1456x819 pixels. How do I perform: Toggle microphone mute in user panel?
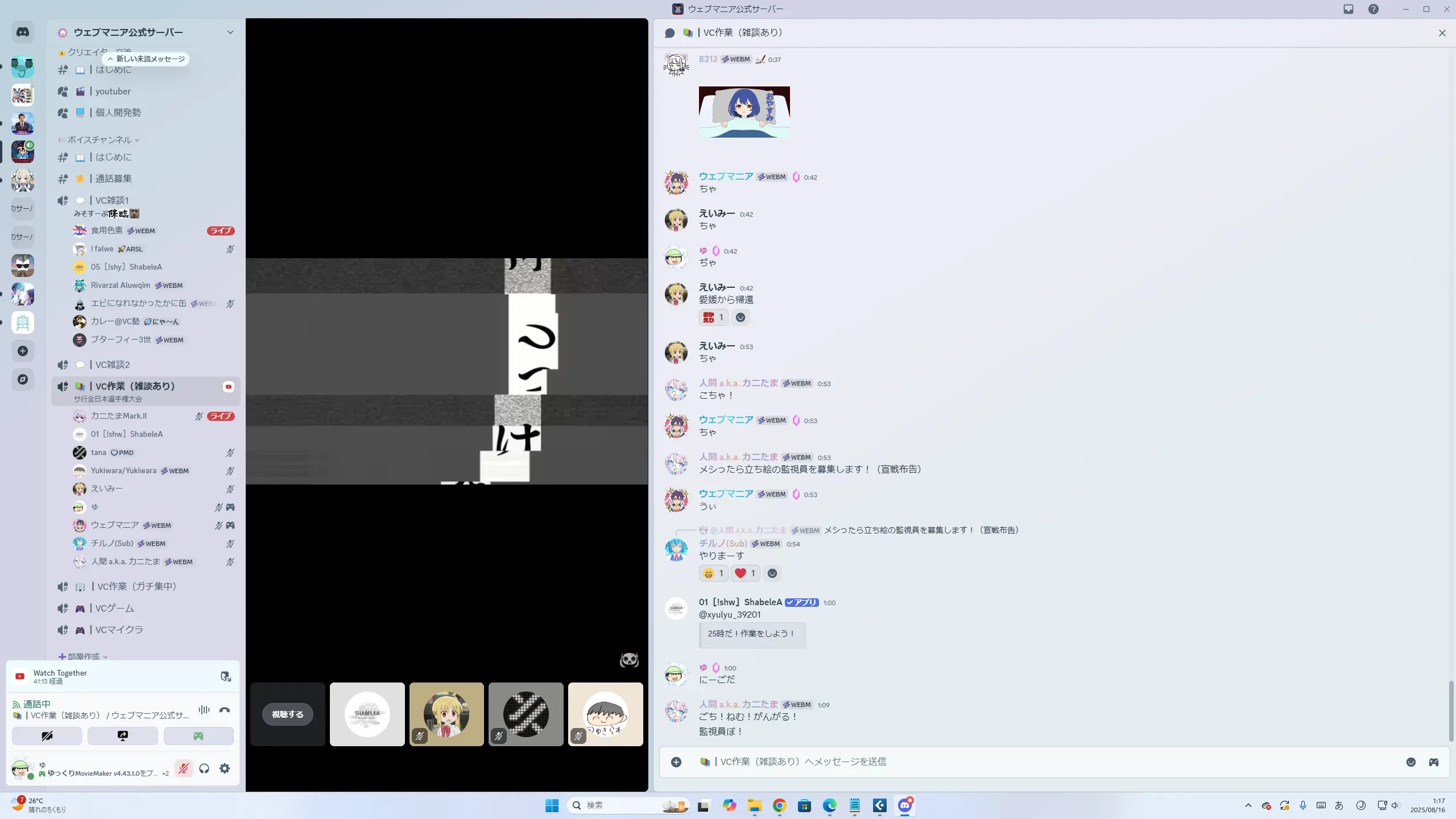click(x=183, y=769)
